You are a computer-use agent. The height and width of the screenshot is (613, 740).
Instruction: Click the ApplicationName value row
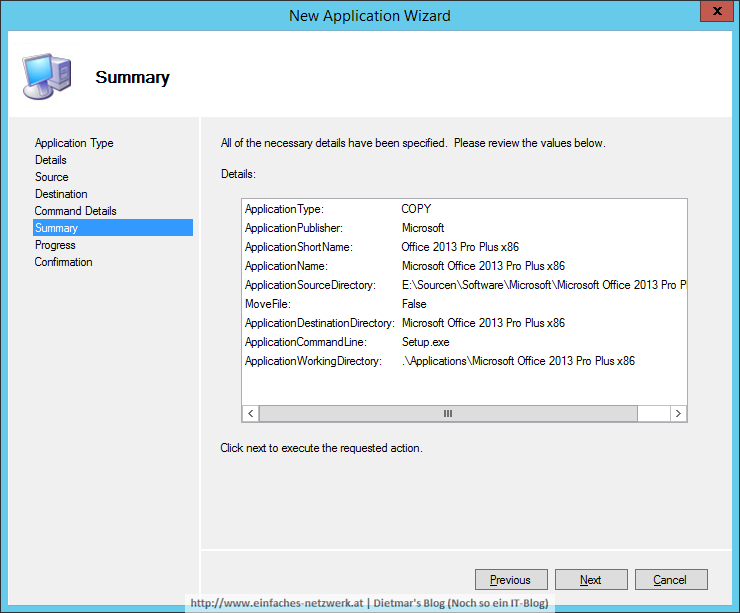(483, 266)
